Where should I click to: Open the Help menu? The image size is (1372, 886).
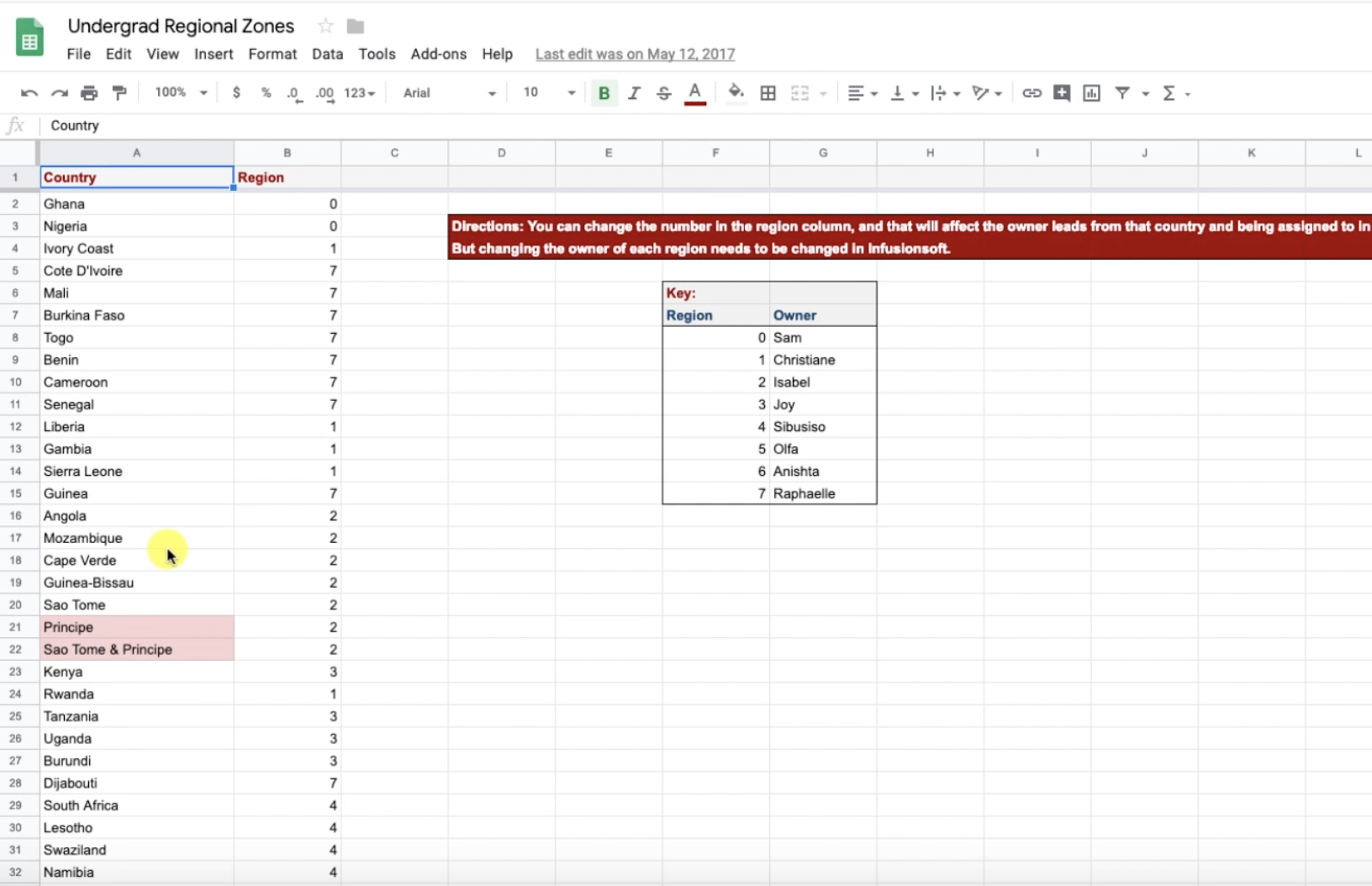(497, 54)
